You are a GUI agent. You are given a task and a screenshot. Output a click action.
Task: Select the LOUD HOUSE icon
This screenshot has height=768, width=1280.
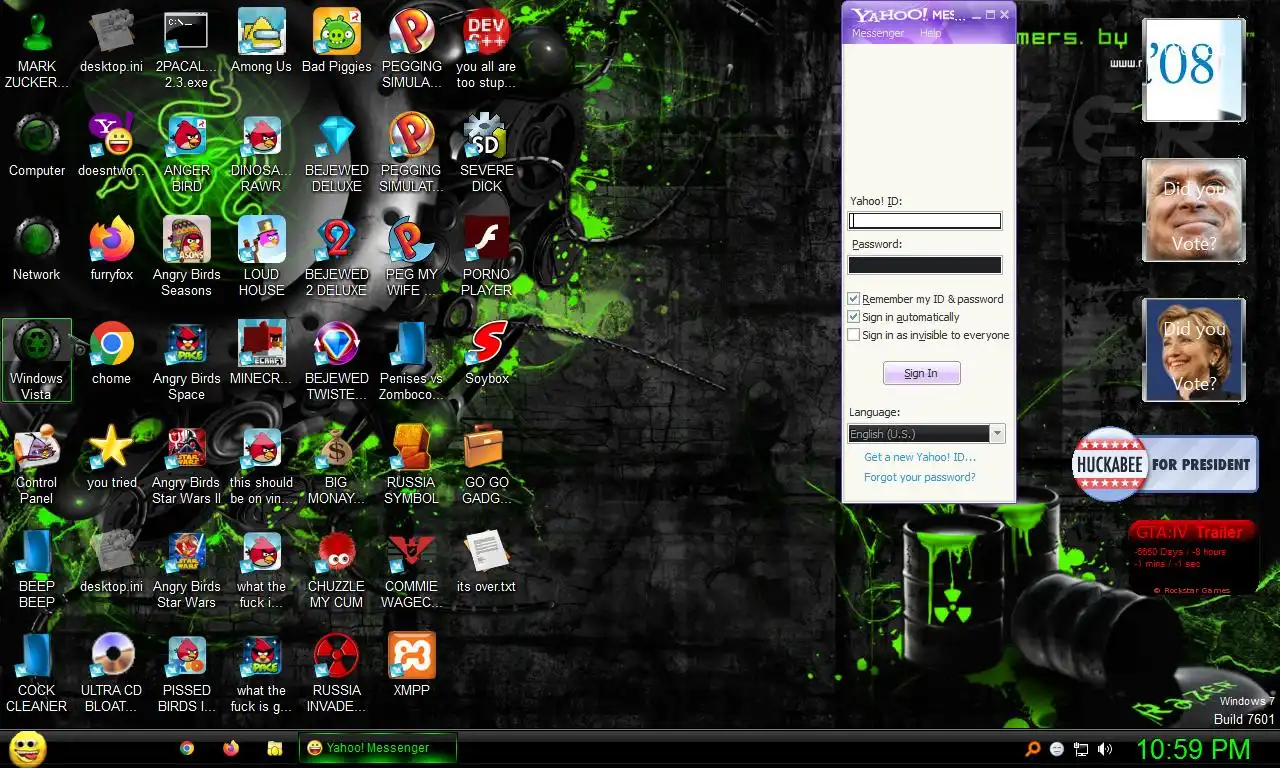click(x=261, y=258)
